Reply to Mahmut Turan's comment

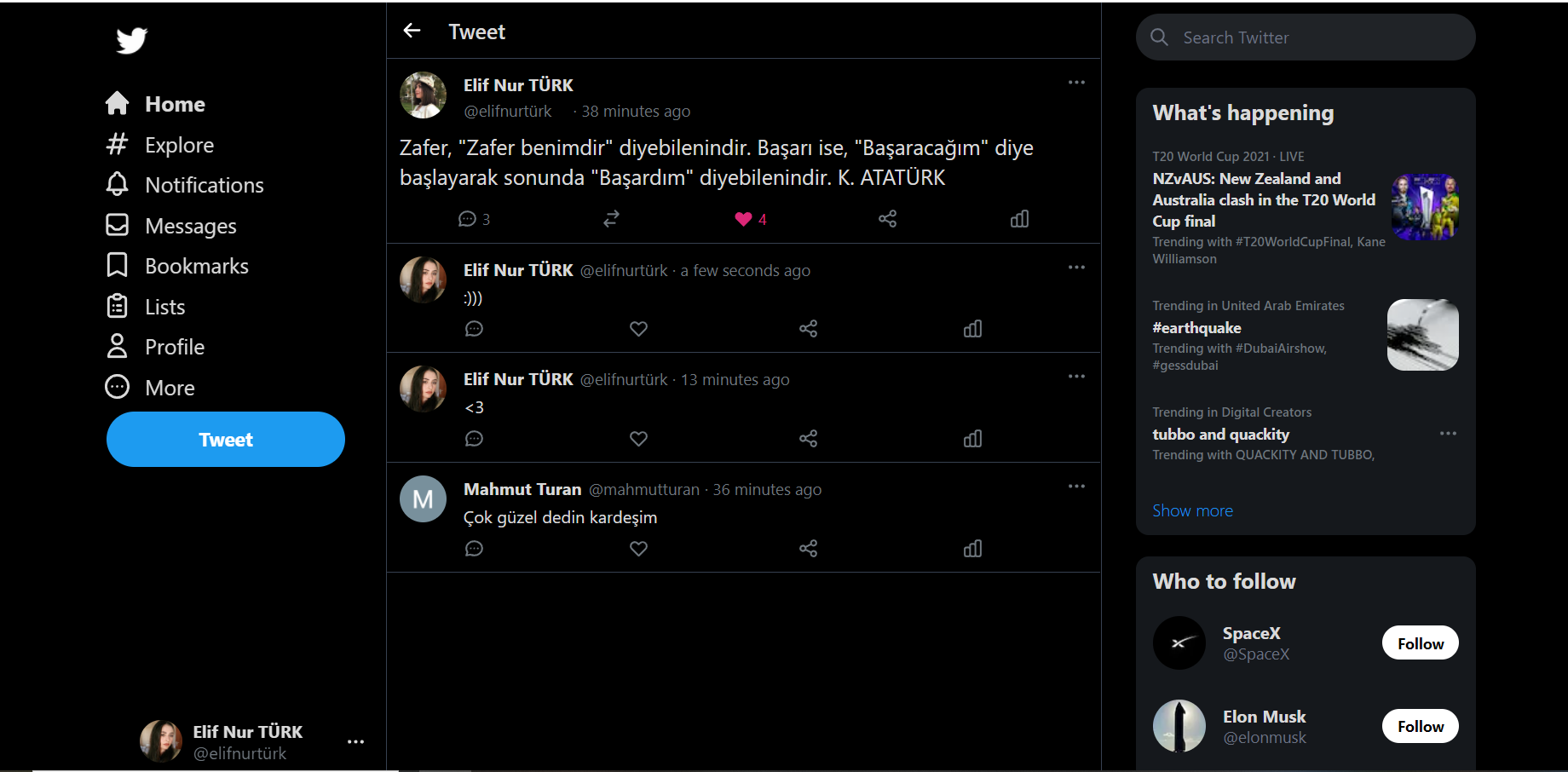475,549
